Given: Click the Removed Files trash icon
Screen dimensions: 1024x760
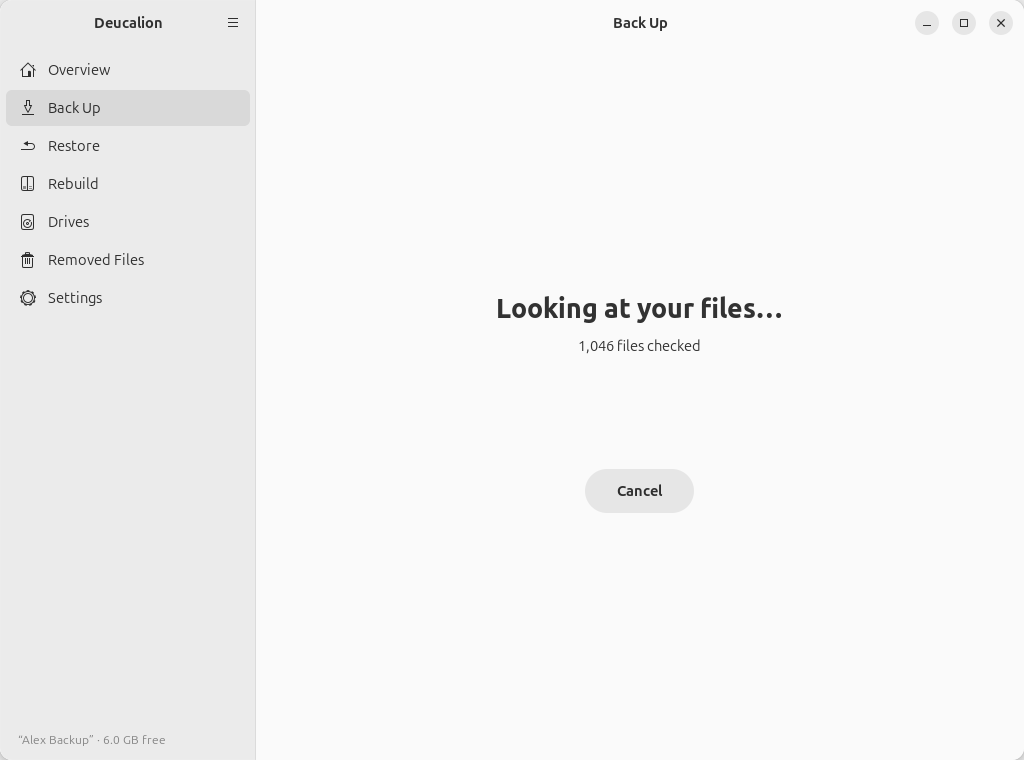Looking at the screenshot, I should tap(27, 260).
